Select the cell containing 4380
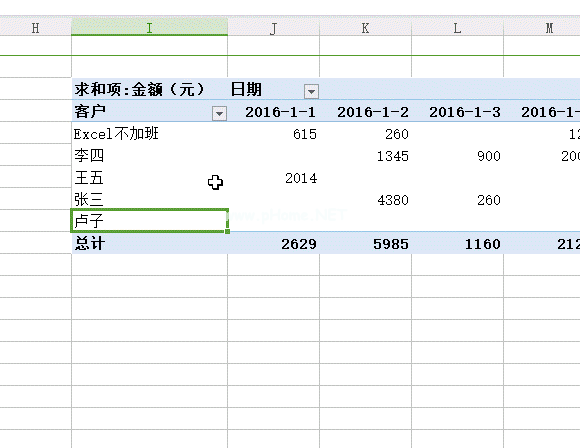 pos(365,200)
